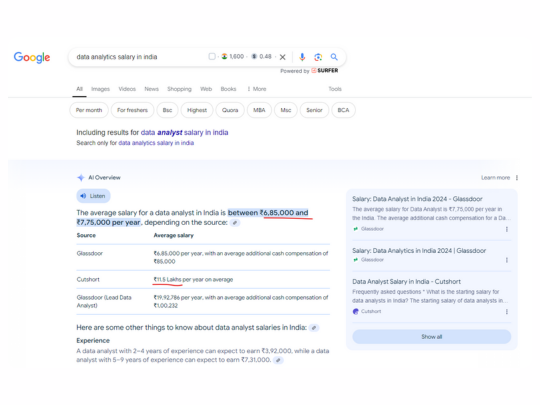Open 'Salary: Data Analytics in India 2024 | Glassdoor'

419,251
